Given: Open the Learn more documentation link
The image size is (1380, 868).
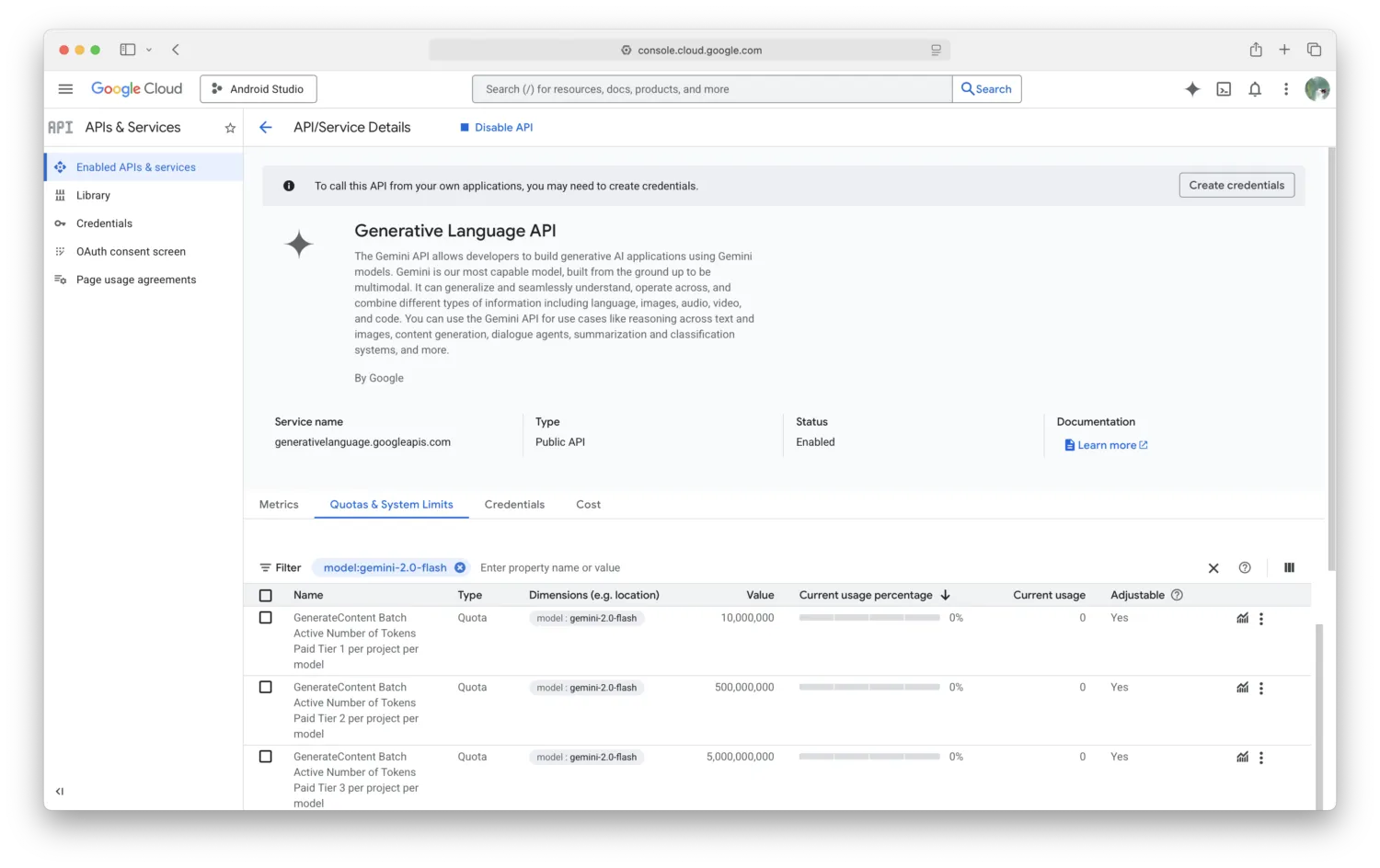Looking at the screenshot, I should tap(1107, 444).
